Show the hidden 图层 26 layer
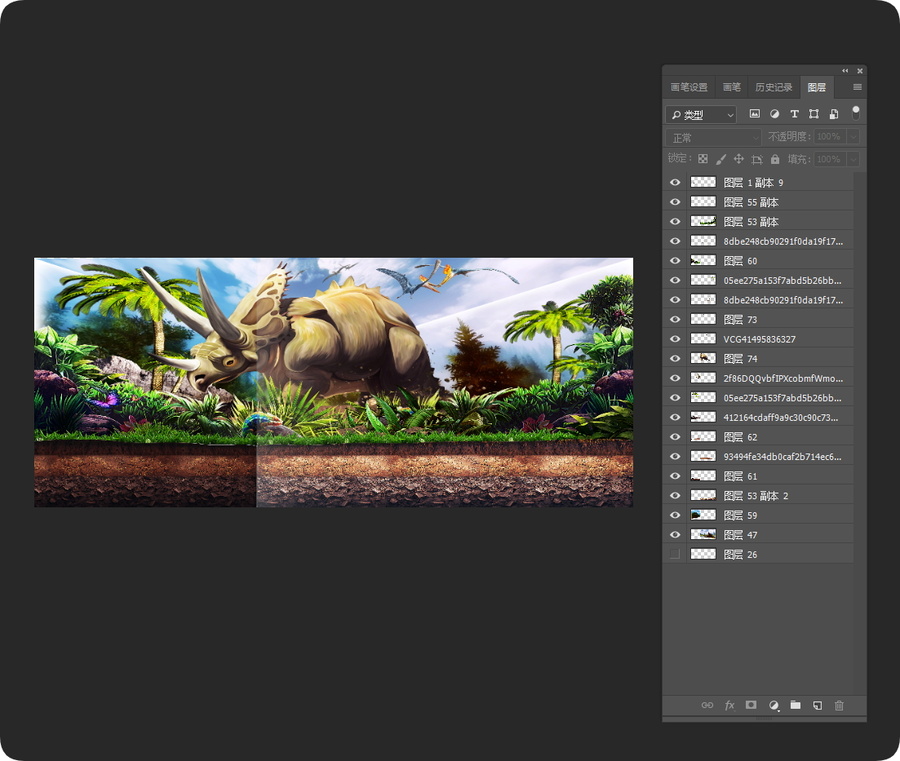Screen dimensions: 900x761 [x=675, y=554]
